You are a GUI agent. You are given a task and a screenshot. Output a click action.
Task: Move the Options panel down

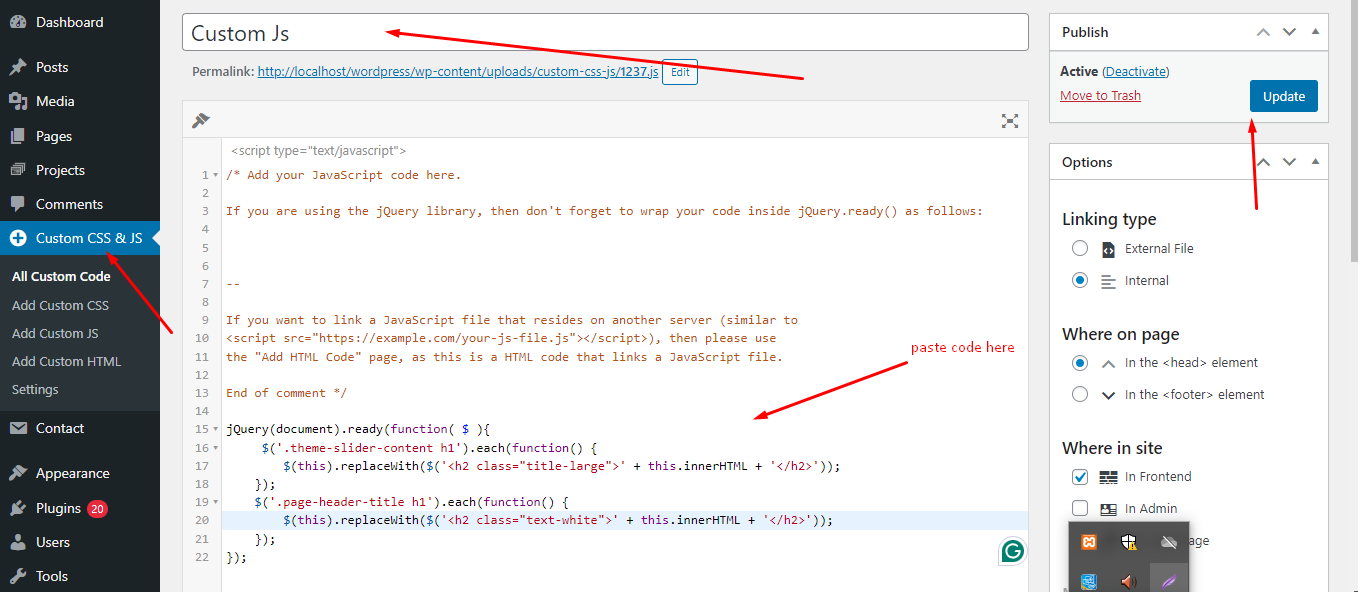1289,162
